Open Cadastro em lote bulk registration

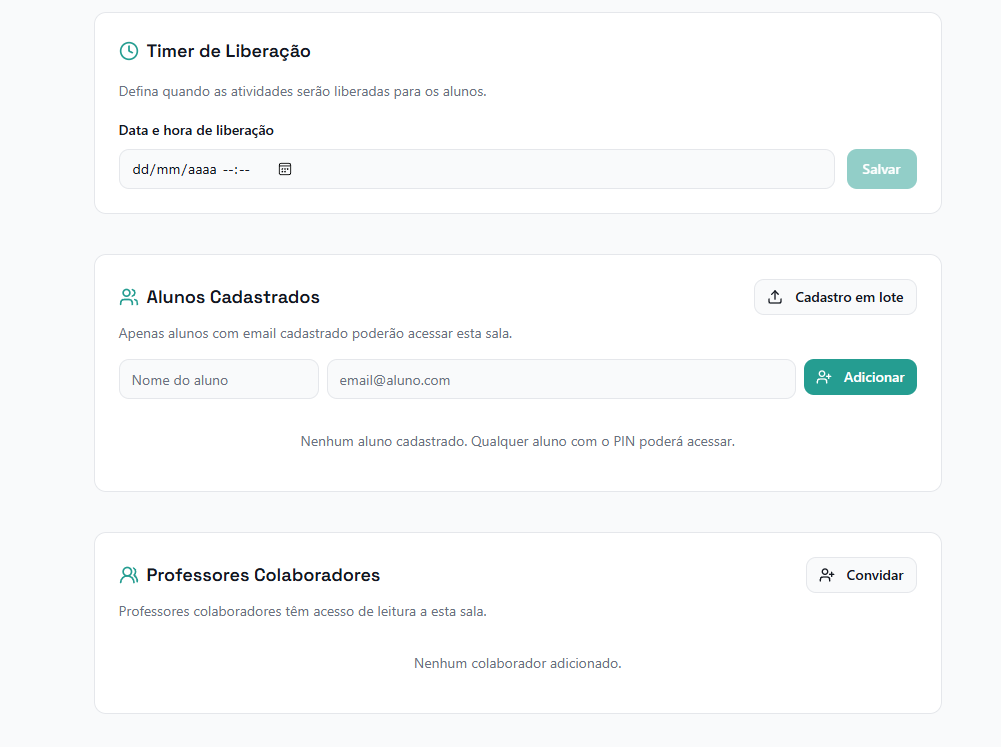[x=835, y=297]
